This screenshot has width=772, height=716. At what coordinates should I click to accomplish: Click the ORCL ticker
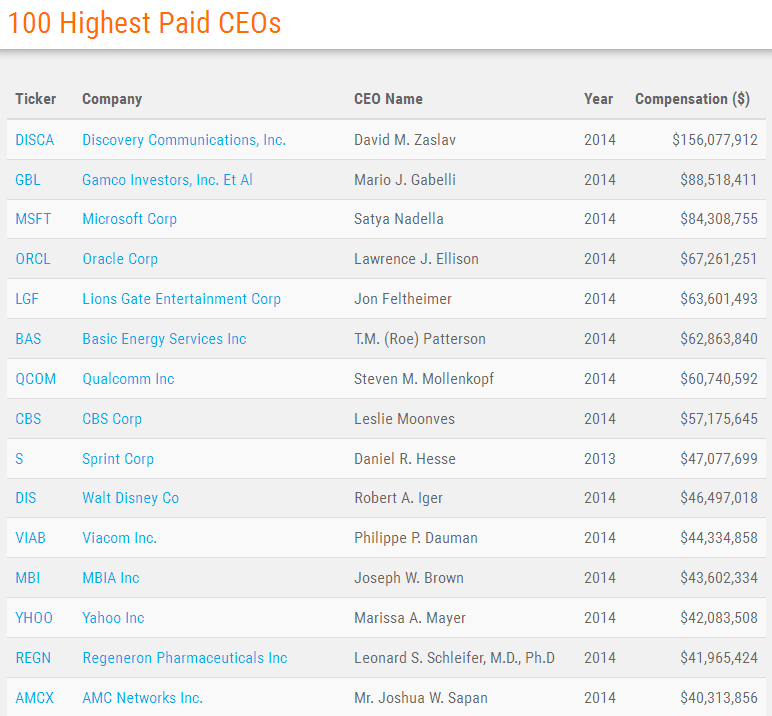tap(33, 259)
